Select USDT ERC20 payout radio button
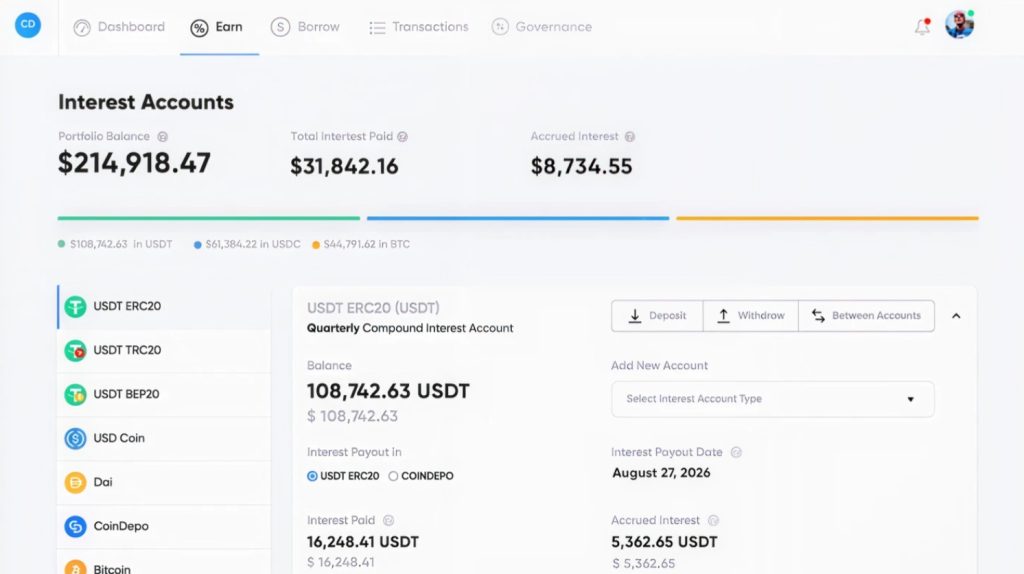Image resolution: width=1024 pixels, height=574 pixels. tap(312, 476)
